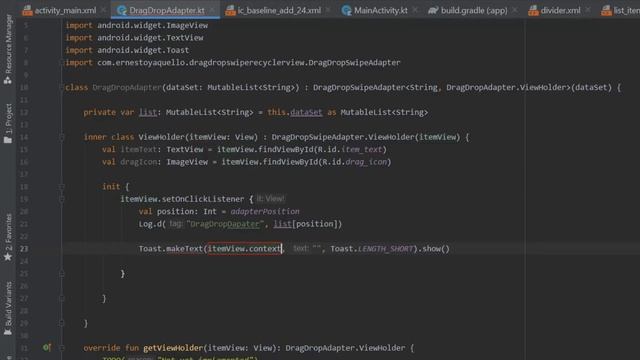The width and height of the screenshot is (640, 360).
Task: Click the "DragDropDapater" log tag string
Action: coord(225,224)
